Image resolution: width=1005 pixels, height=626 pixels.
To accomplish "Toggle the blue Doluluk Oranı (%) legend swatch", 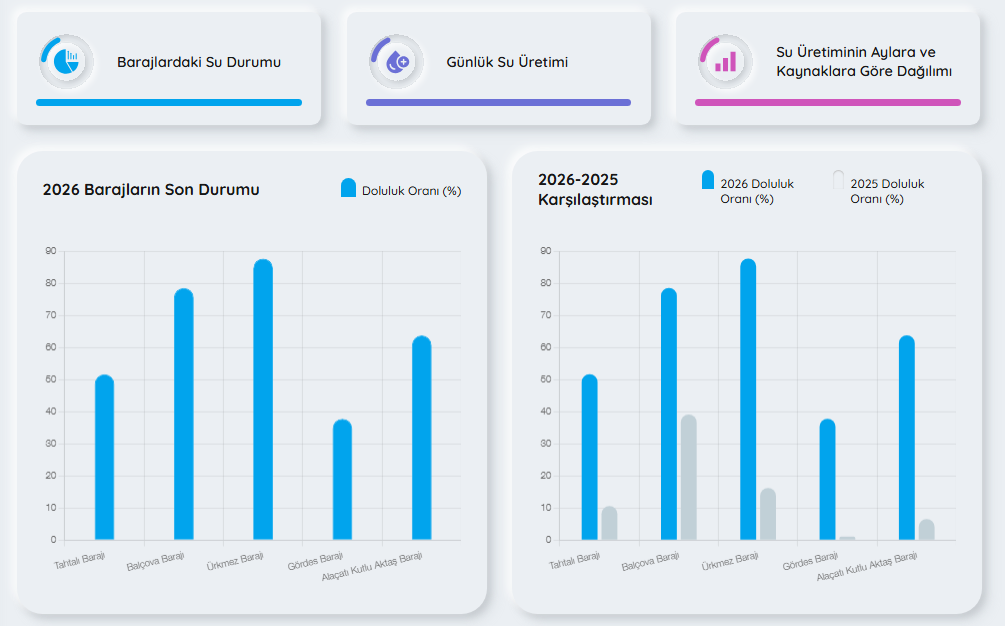I will (x=348, y=188).
